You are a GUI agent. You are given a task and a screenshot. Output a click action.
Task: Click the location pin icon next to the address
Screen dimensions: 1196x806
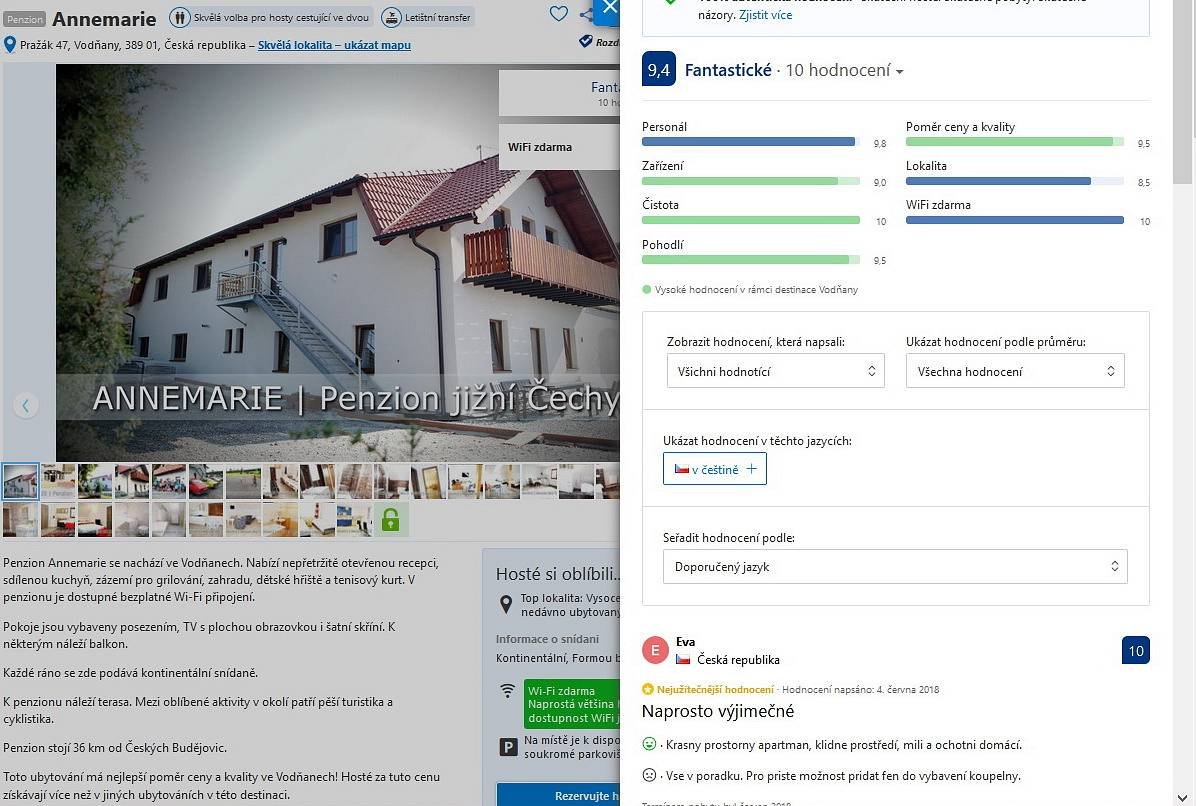[x=8, y=44]
